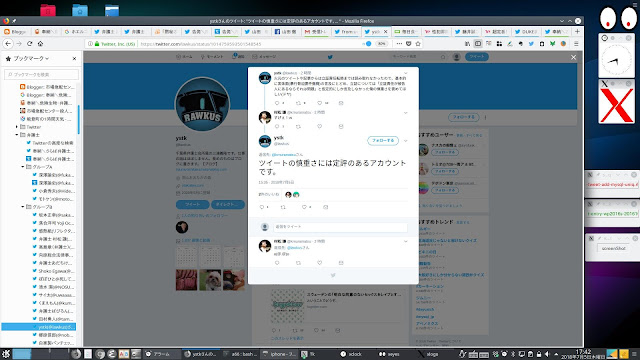The image size is (640, 360).
Task: Like the bottom 村松 謙 reply
Action: tap(320, 263)
